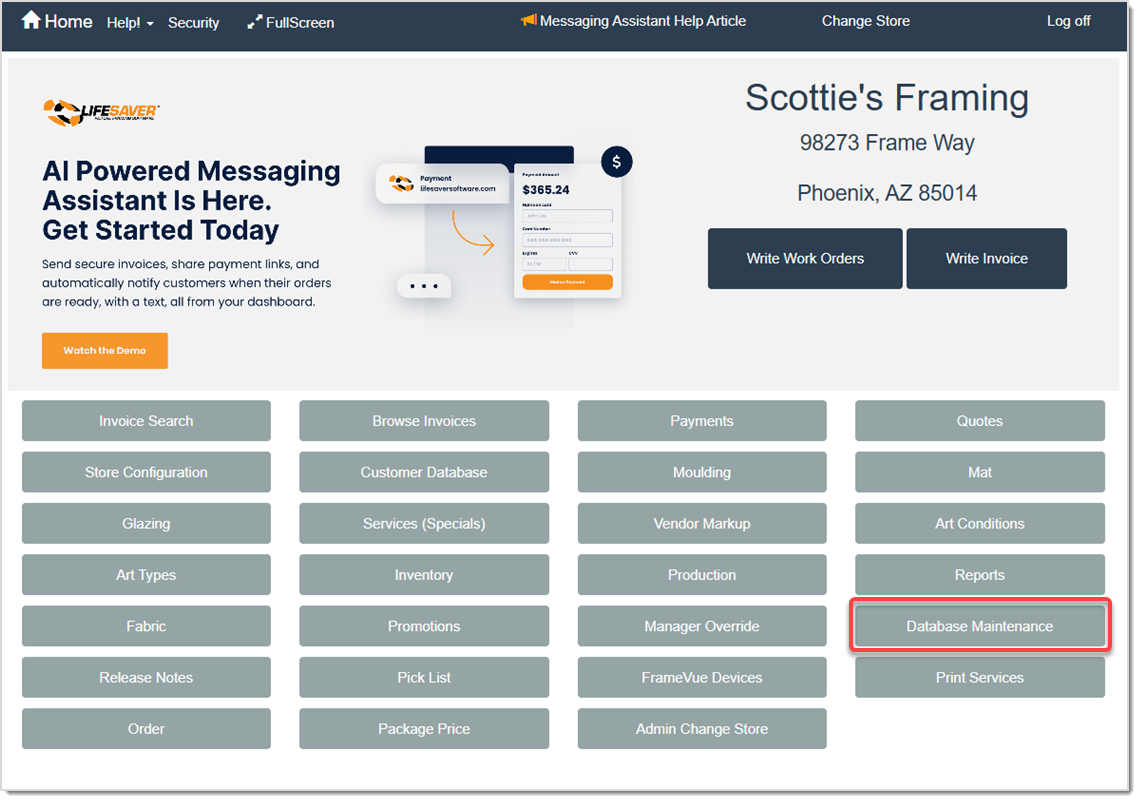
Task: Click the Write Invoice button
Action: [986, 258]
